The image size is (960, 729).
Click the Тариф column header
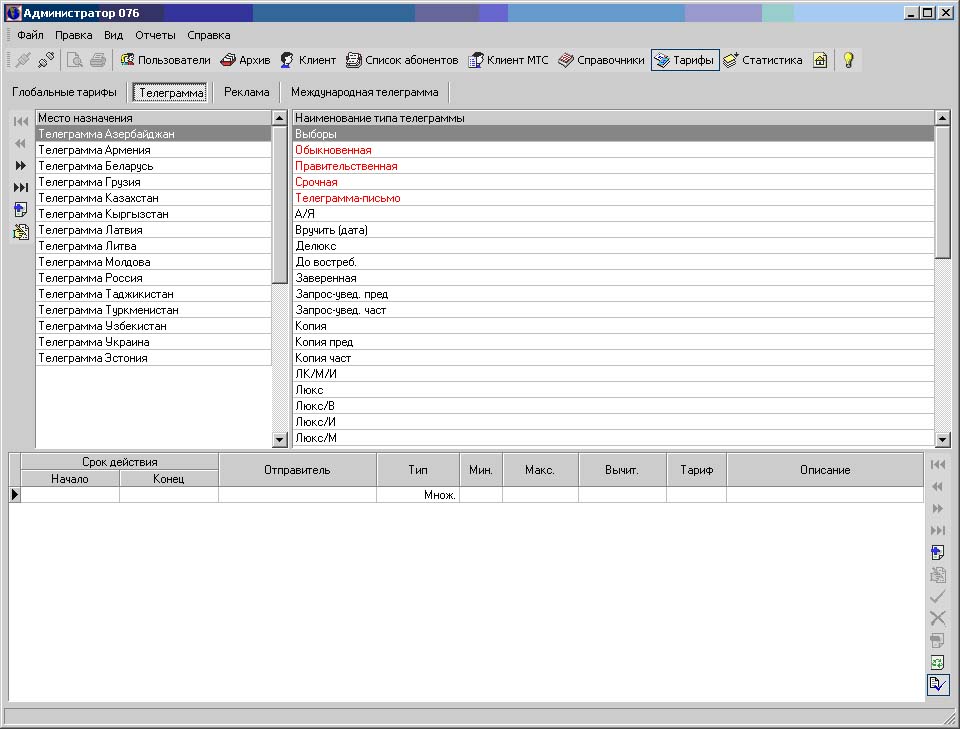(696, 470)
